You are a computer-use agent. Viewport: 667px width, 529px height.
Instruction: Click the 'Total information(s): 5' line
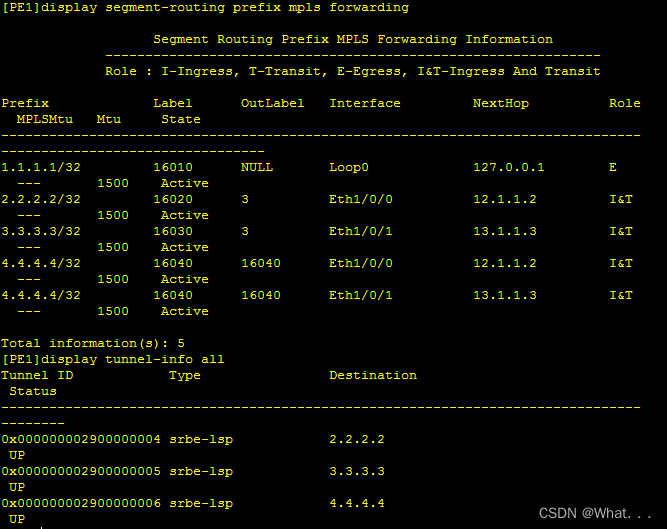point(93,343)
